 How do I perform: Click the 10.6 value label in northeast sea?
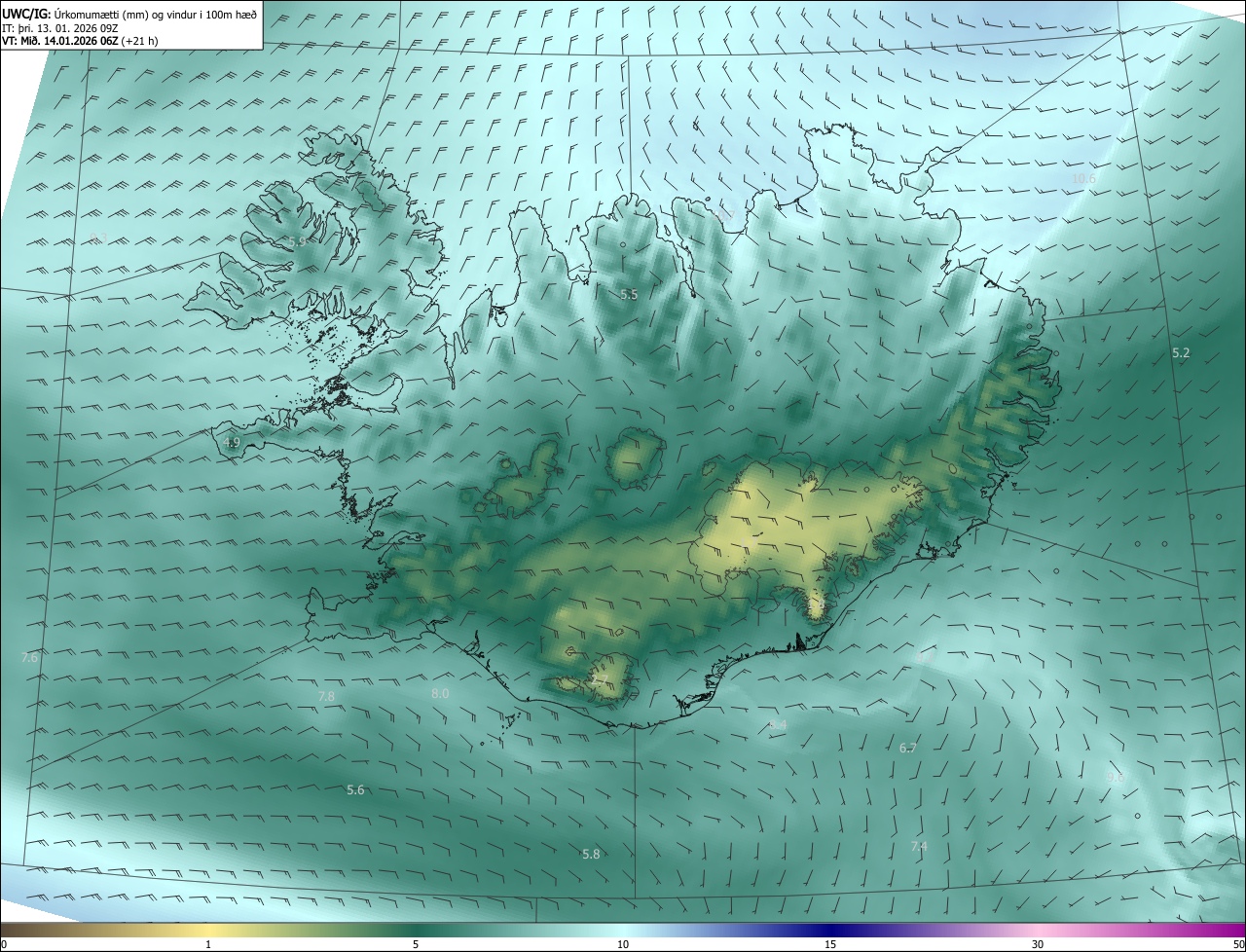click(1083, 179)
